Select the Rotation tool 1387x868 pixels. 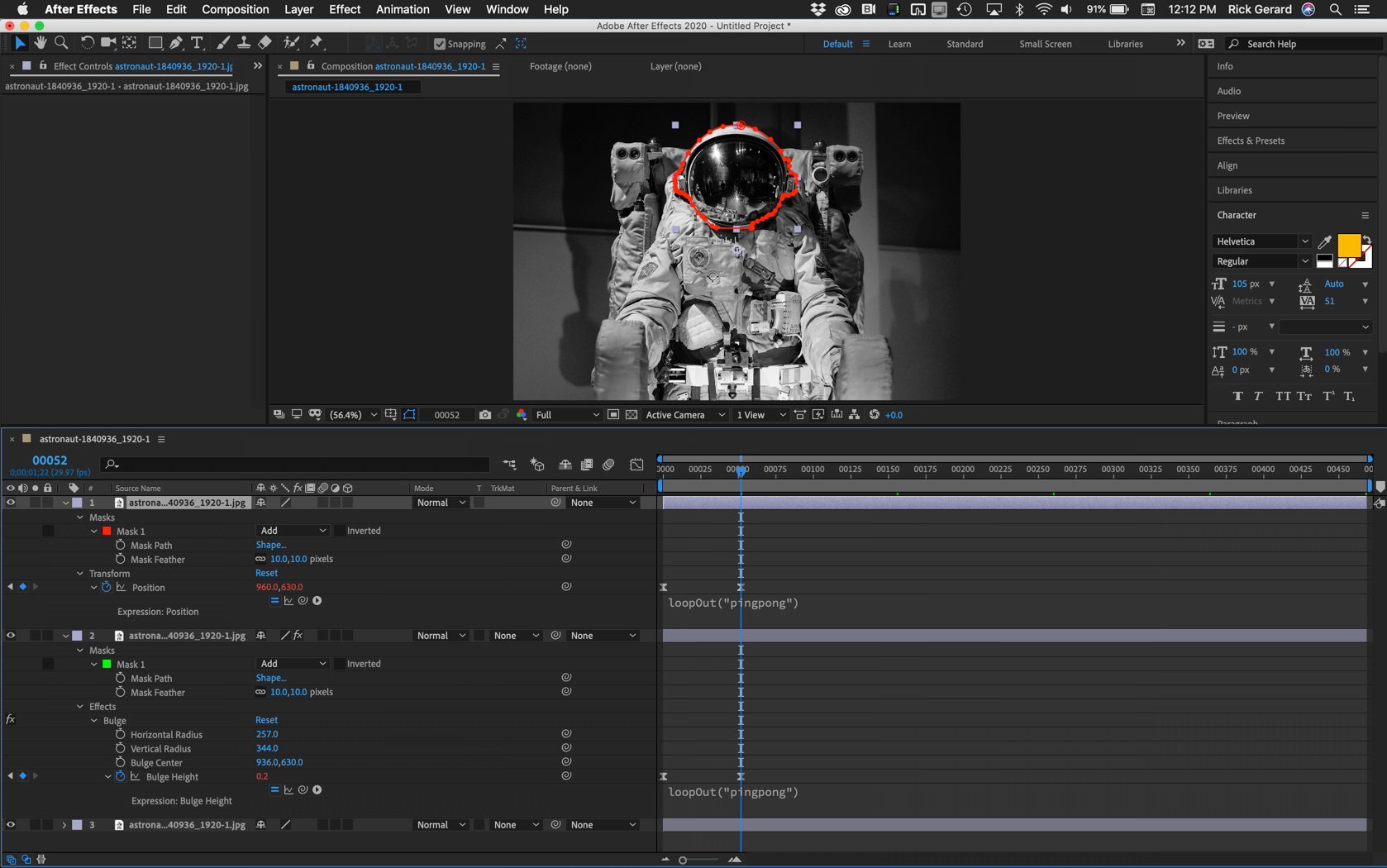(x=86, y=43)
